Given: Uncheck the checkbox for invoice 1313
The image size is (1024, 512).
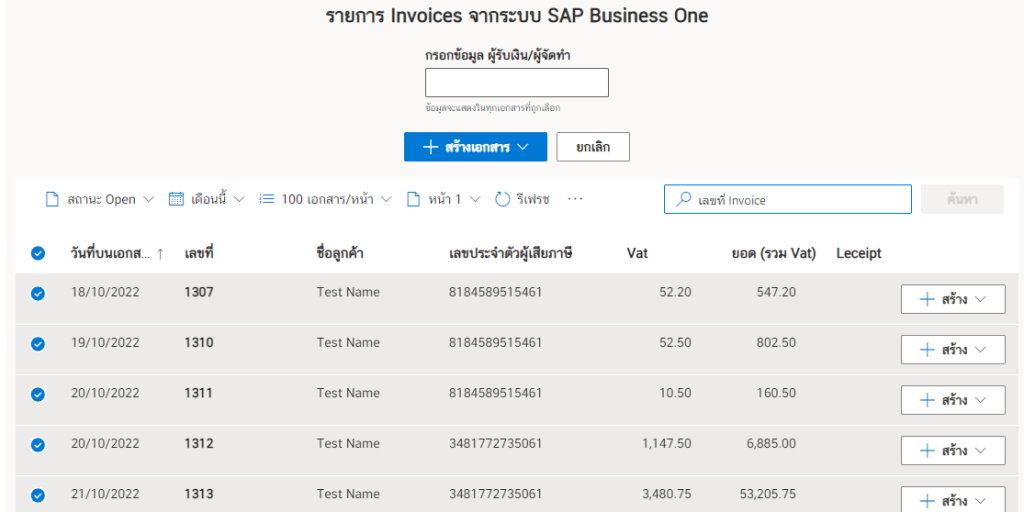Looking at the screenshot, I should click(x=38, y=495).
